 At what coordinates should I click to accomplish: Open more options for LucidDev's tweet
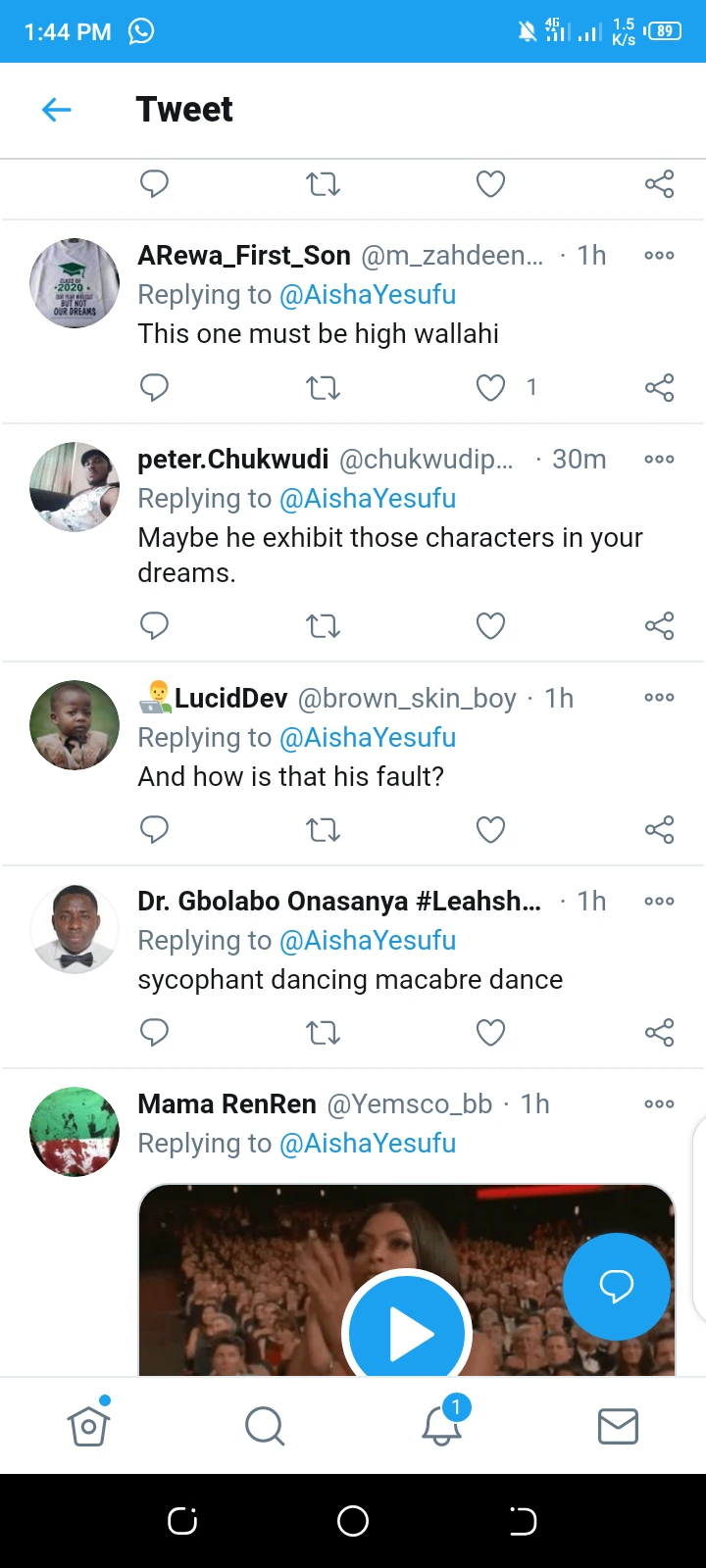pyautogui.click(x=659, y=698)
